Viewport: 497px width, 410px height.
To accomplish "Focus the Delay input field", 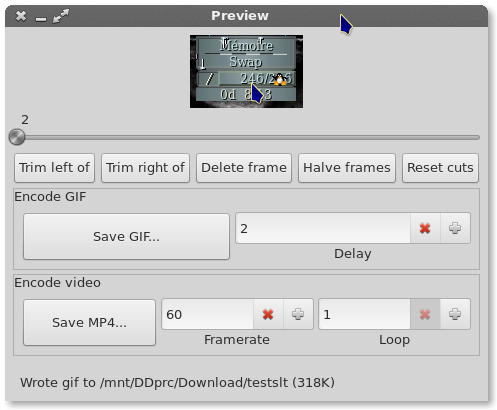I will coord(323,228).
